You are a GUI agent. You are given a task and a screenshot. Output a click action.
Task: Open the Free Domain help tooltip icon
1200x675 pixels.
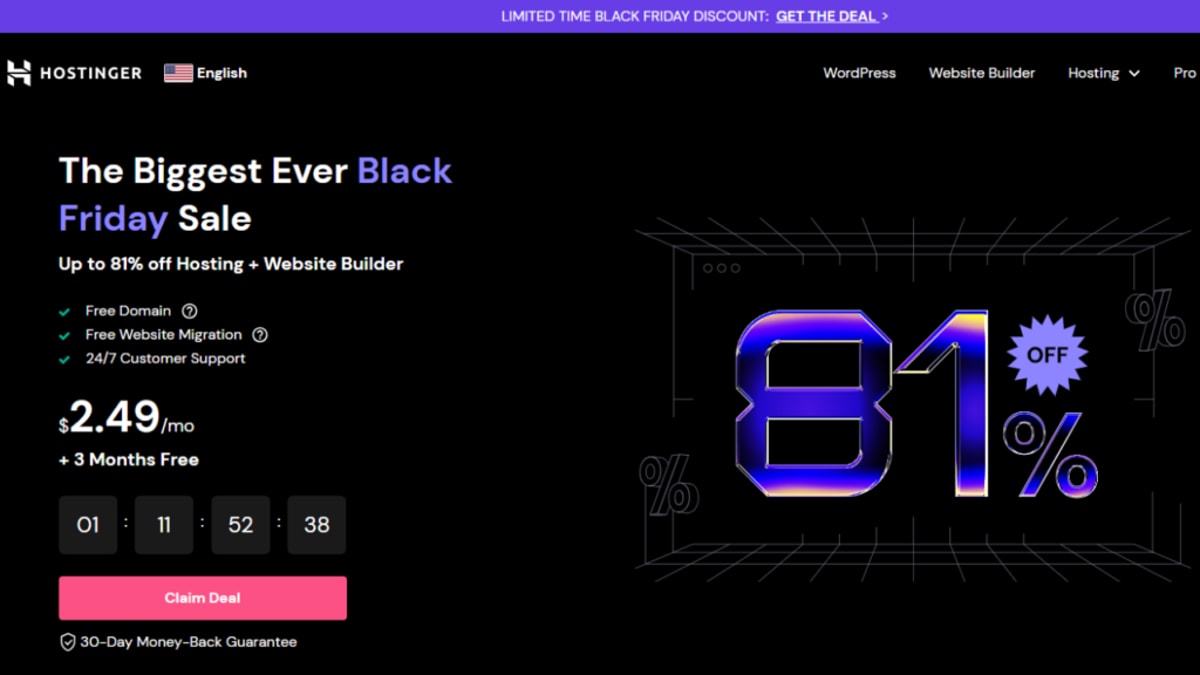[x=190, y=310]
